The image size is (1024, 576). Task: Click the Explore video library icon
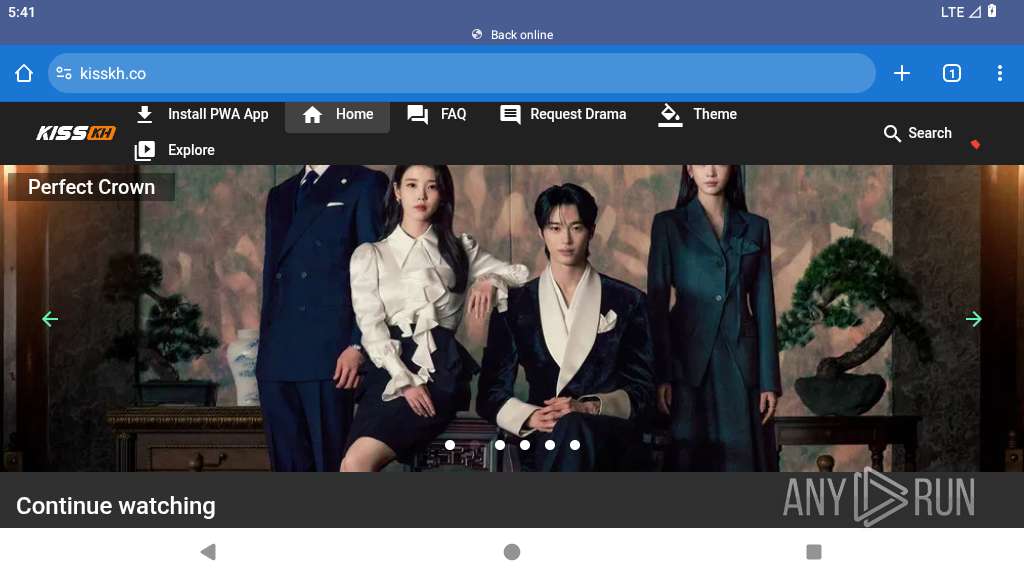click(x=145, y=150)
